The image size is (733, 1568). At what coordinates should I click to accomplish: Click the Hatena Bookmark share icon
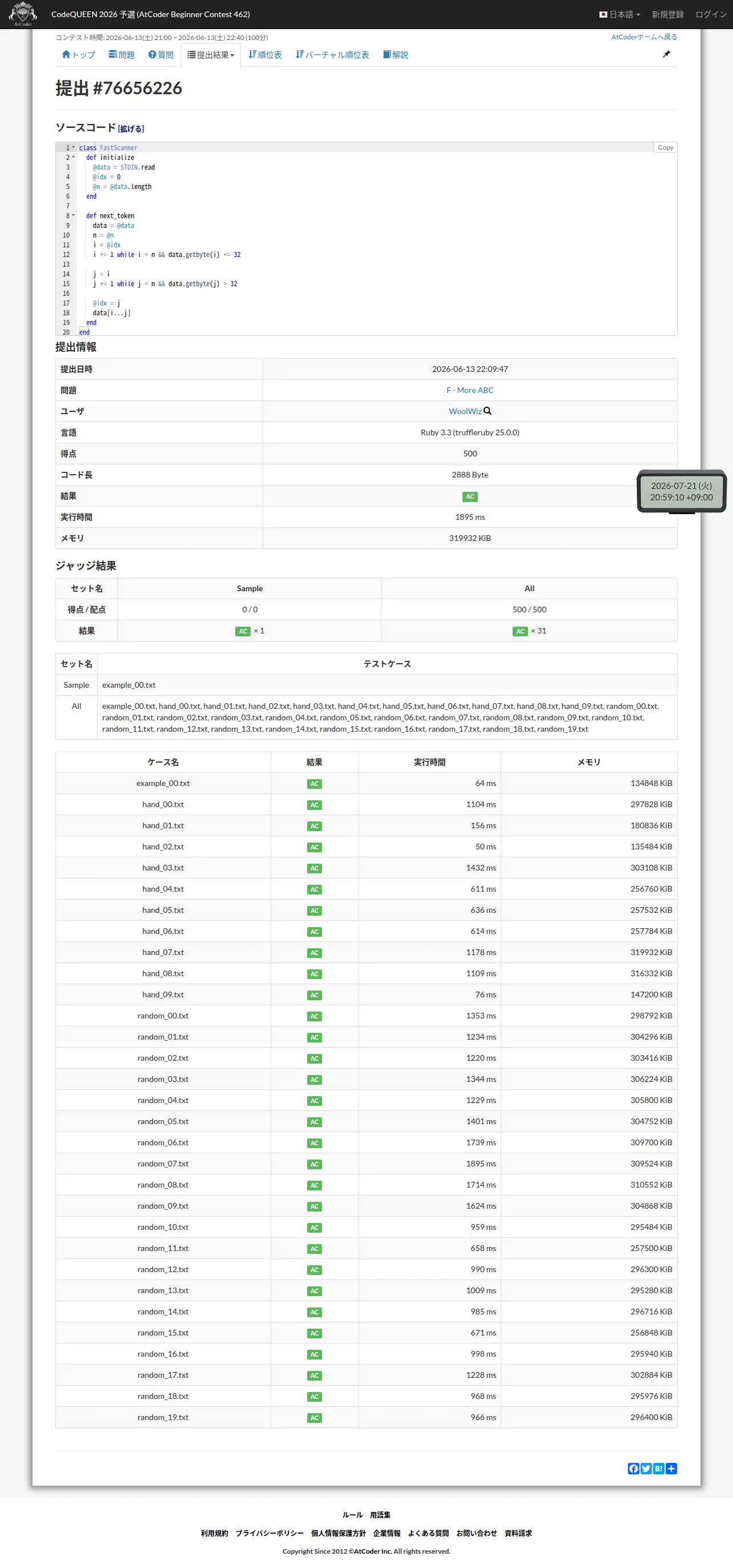coord(658,1468)
